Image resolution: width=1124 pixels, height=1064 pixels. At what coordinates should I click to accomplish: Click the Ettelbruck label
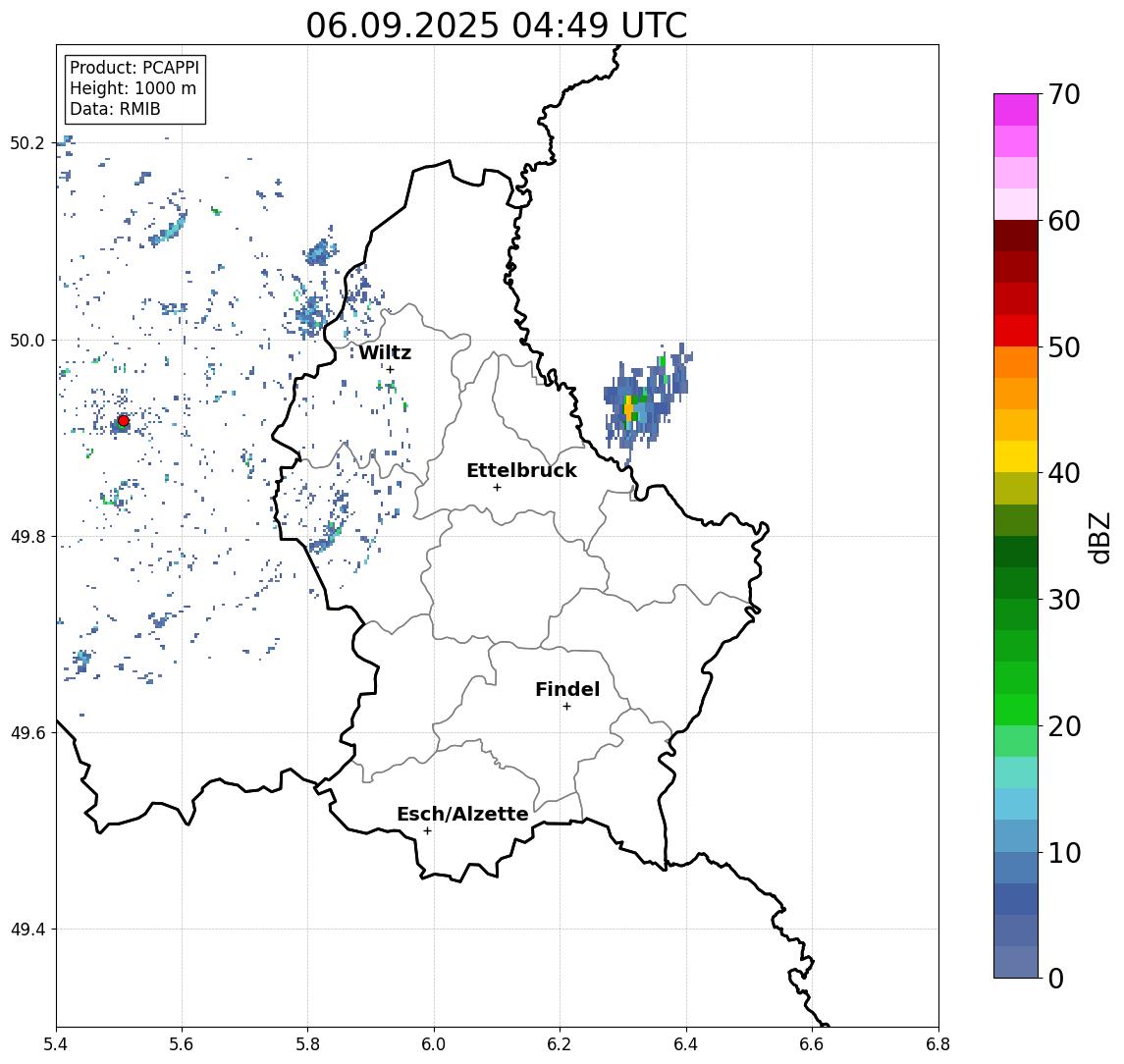pyautogui.click(x=521, y=470)
